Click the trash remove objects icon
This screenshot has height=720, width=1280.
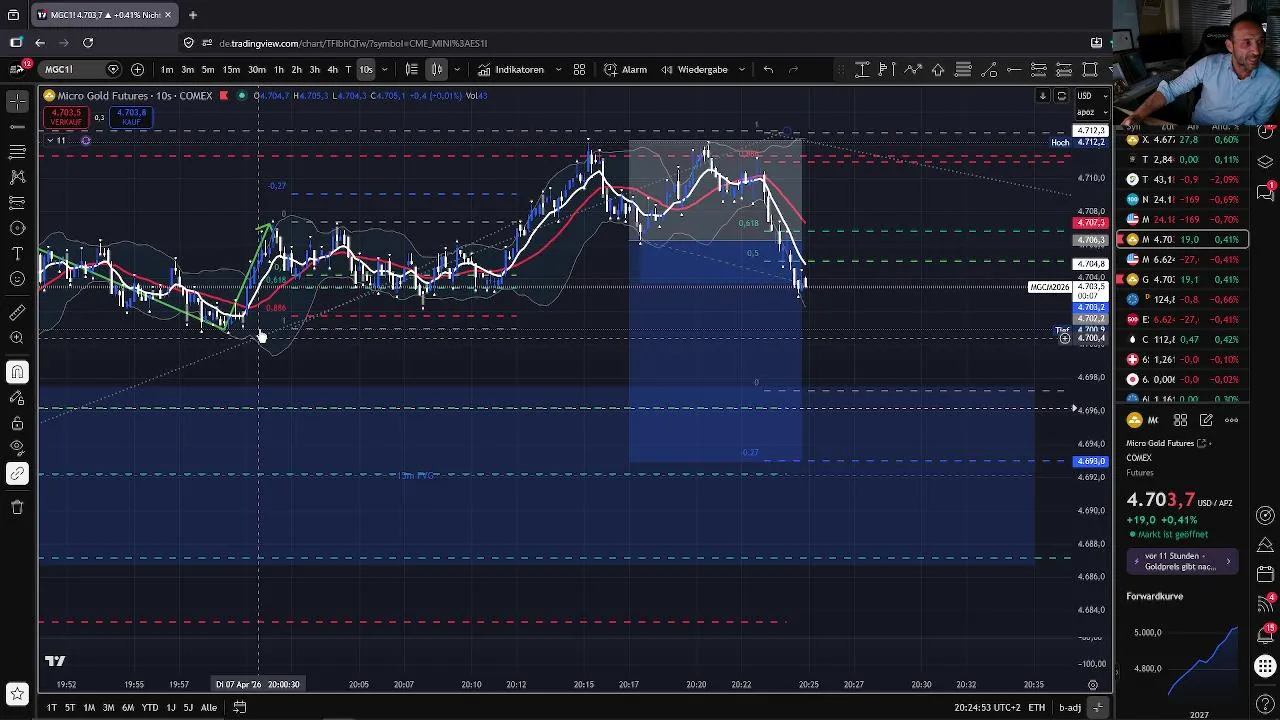tap(17, 507)
